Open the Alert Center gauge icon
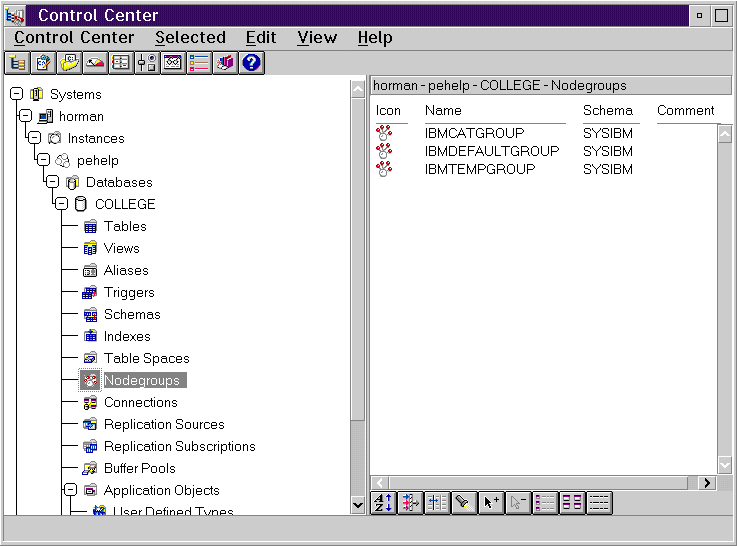Screen dimensions: 737x546 click(x=95, y=63)
